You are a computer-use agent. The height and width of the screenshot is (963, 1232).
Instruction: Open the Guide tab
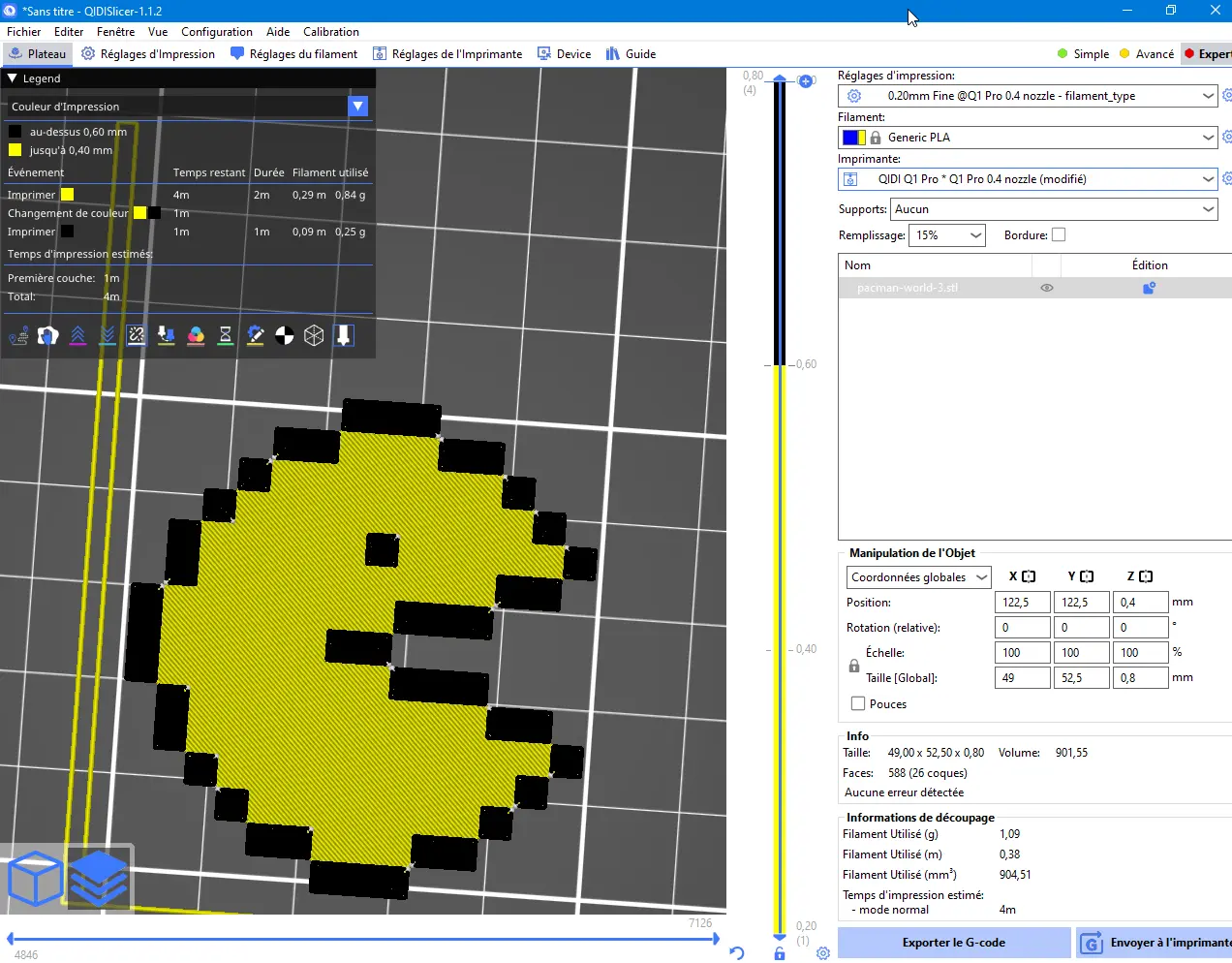631,54
